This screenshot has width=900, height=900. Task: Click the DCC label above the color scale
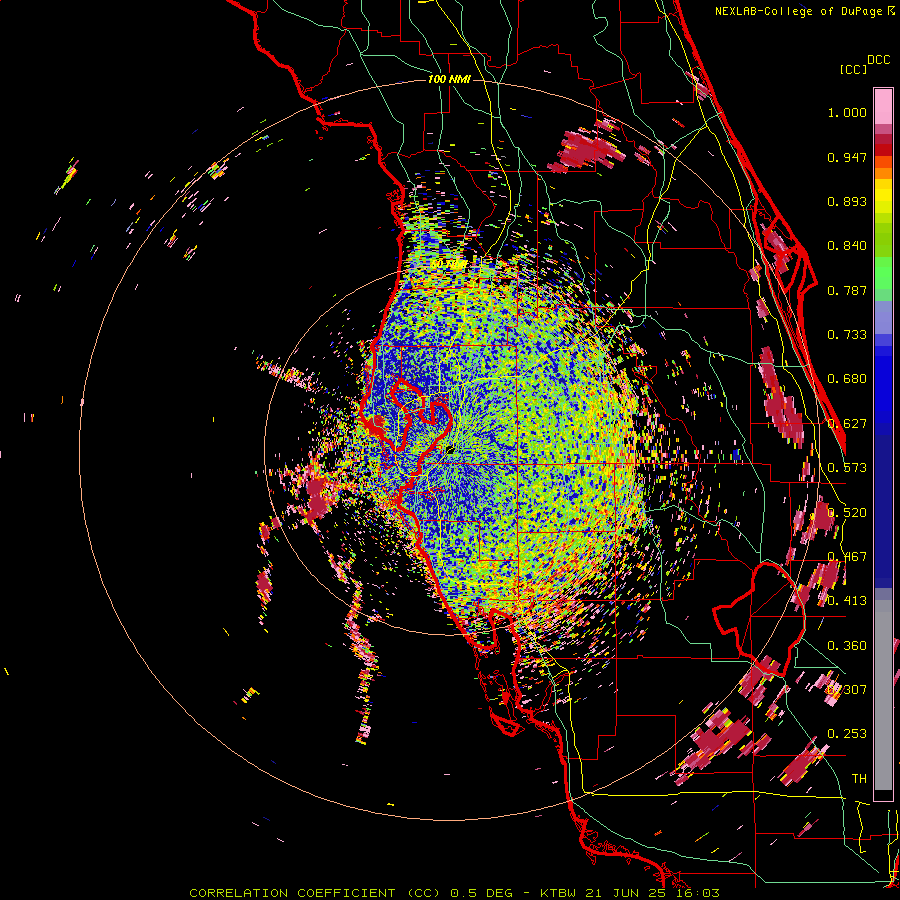click(878, 60)
